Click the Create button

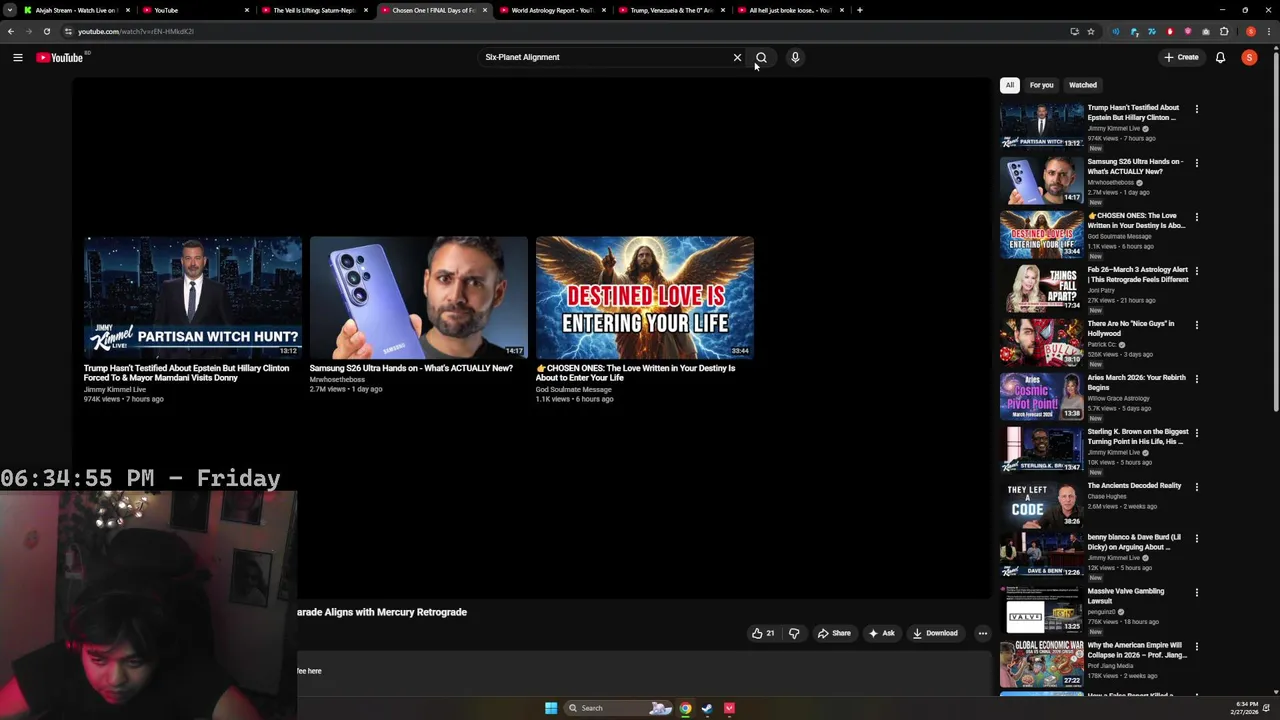[1181, 57]
